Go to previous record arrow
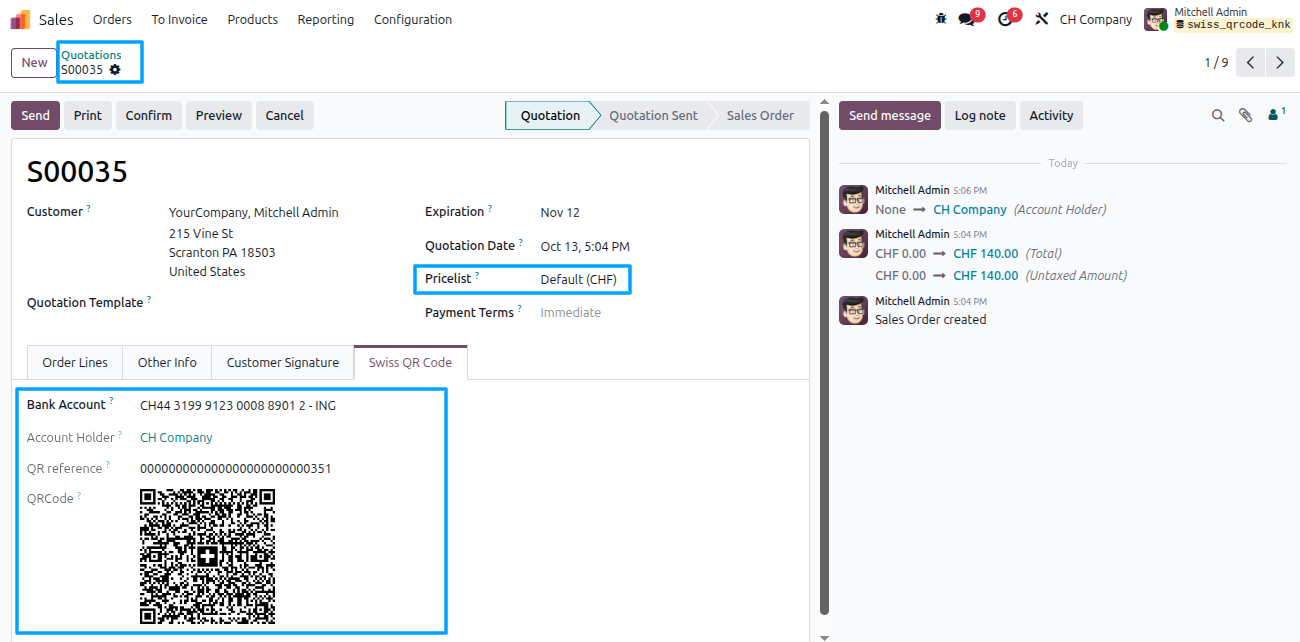The image size is (1300, 642). pos(1251,62)
